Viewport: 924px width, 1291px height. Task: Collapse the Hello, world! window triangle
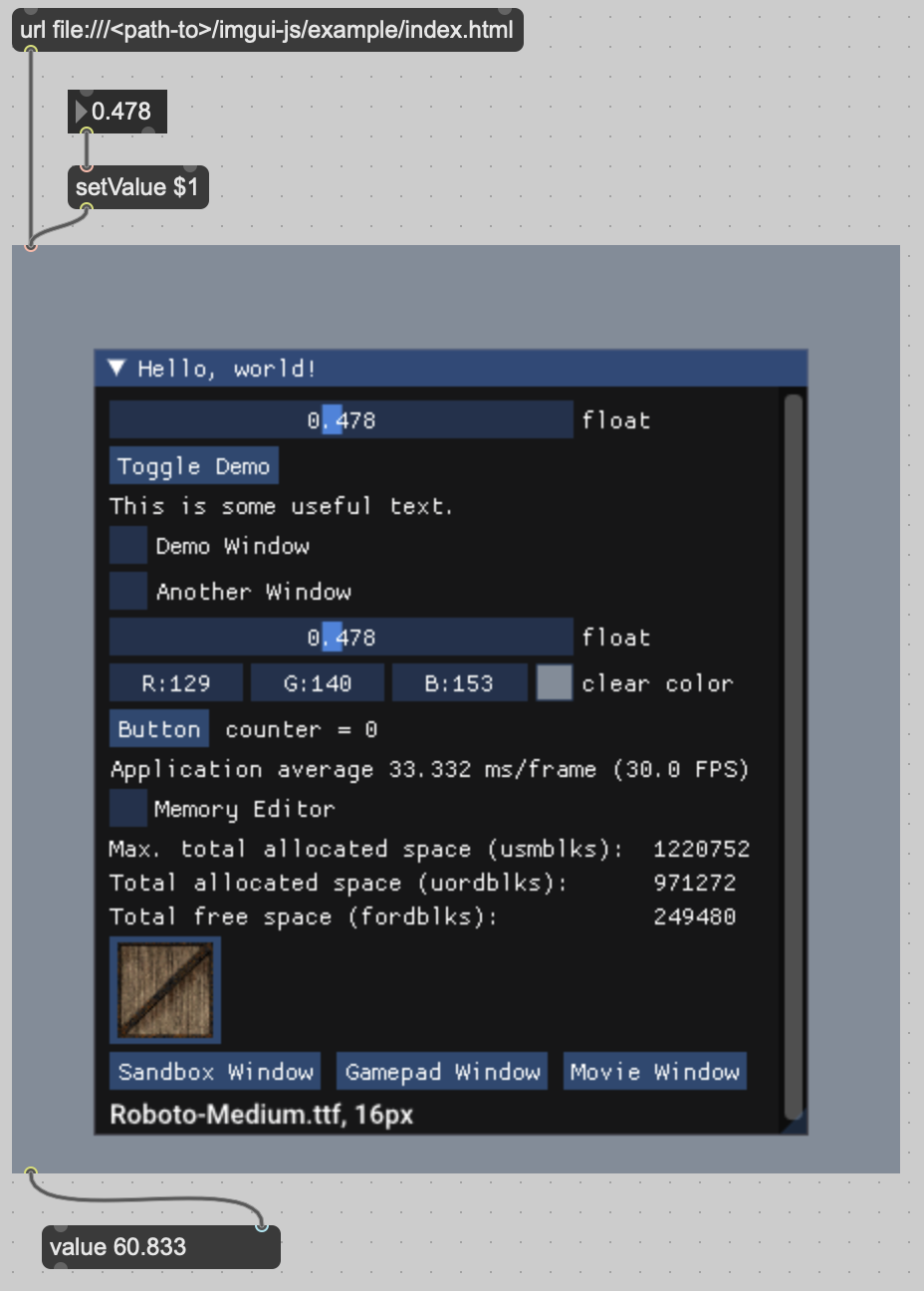point(116,369)
